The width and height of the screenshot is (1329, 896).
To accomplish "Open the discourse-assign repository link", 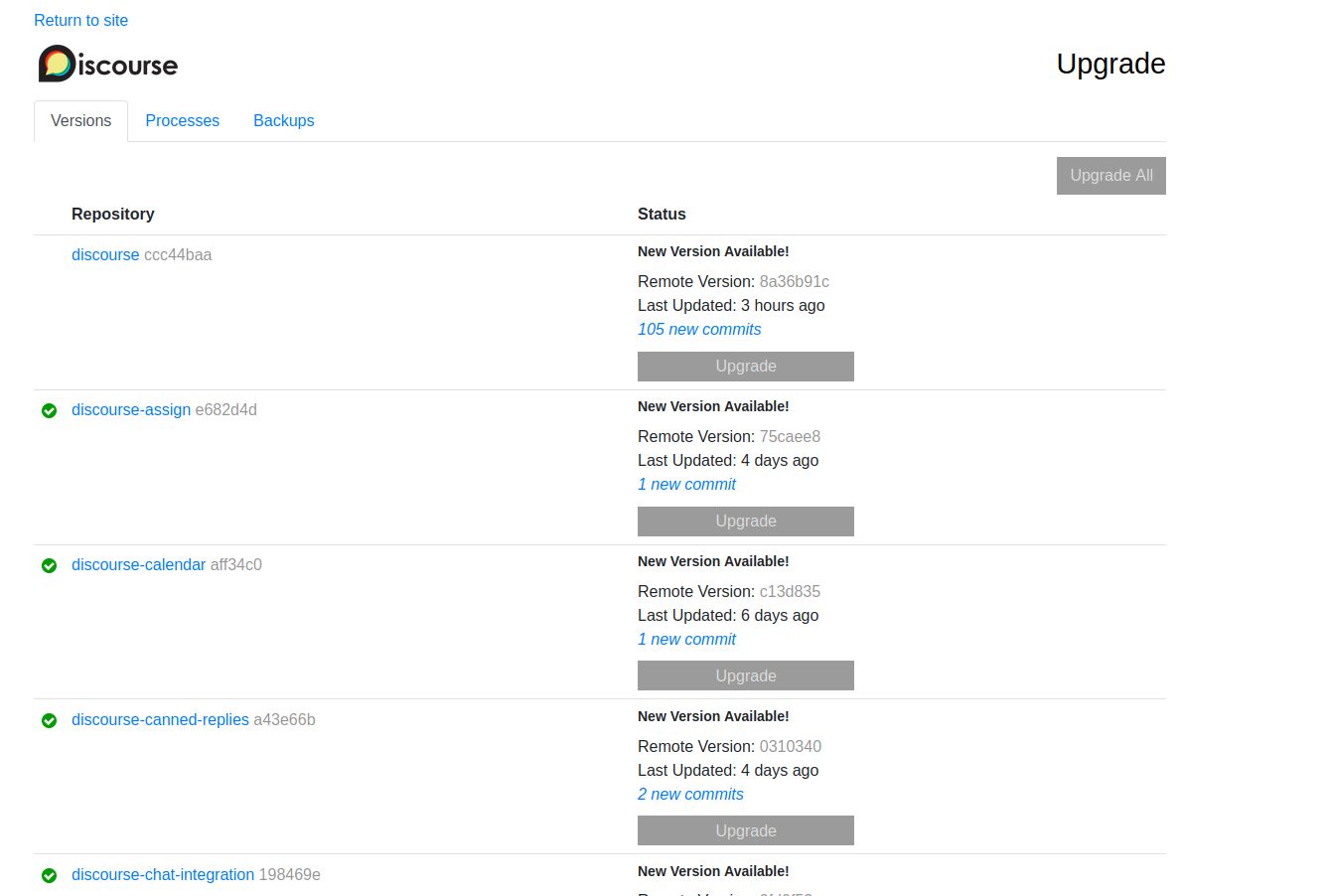I will 131,409.
